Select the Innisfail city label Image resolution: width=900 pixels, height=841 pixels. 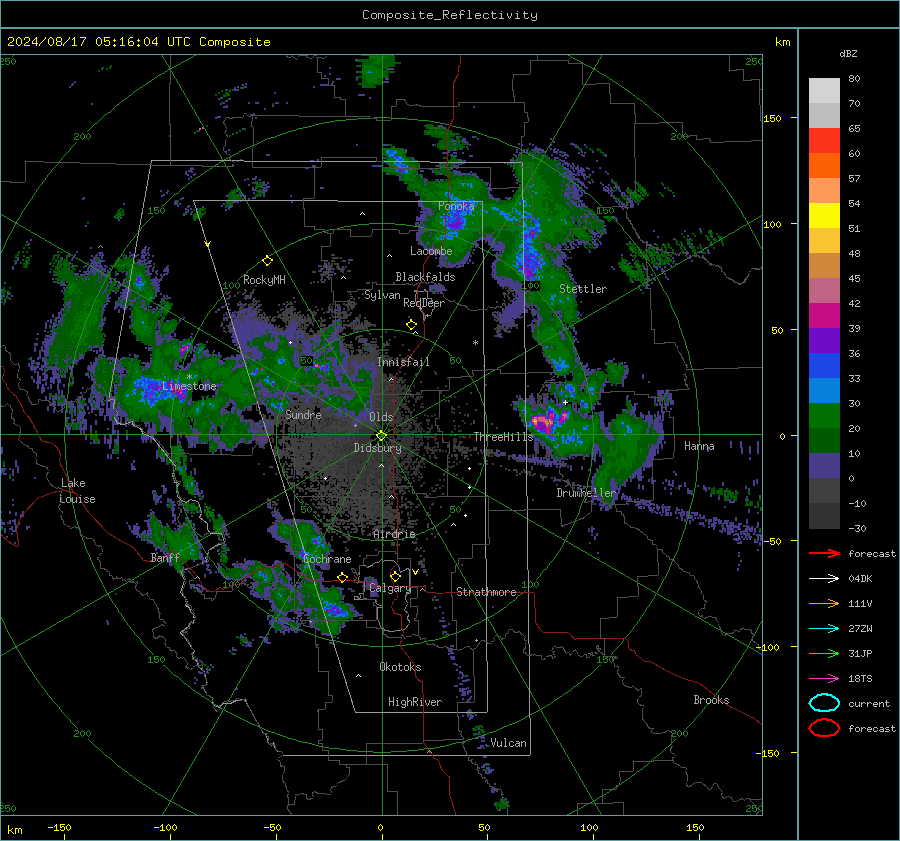click(403, 362)
